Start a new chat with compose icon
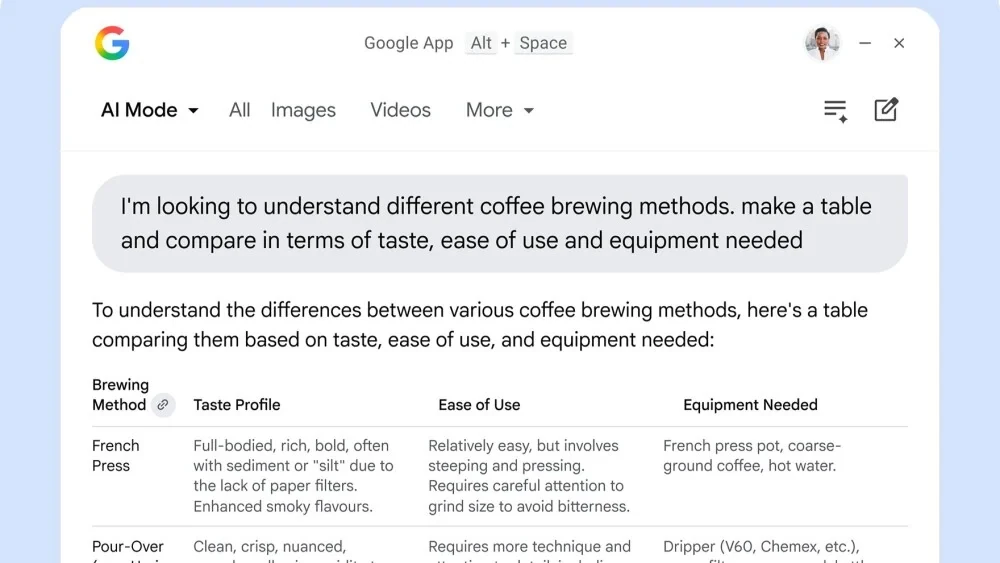 click(886, 110)
